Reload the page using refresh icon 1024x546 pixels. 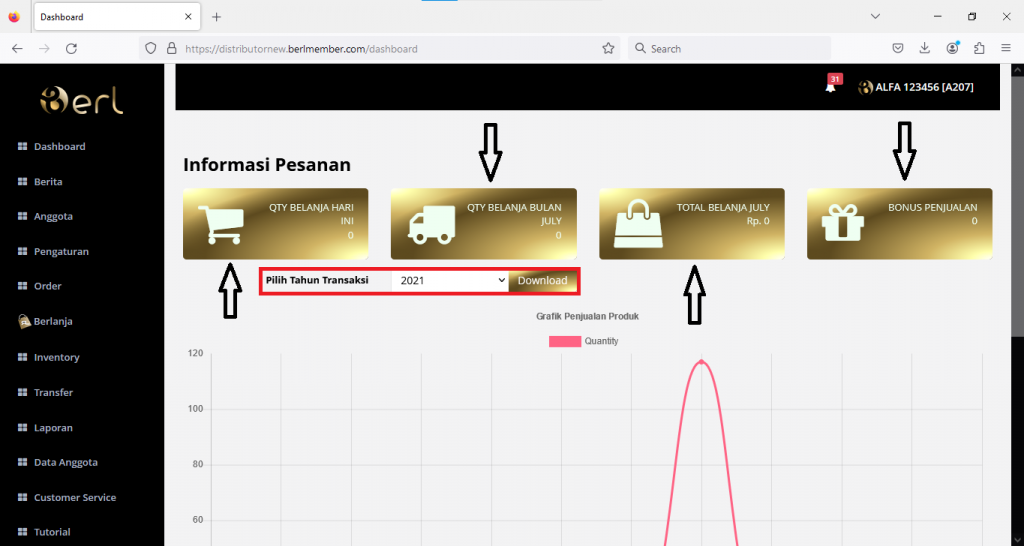71,48
